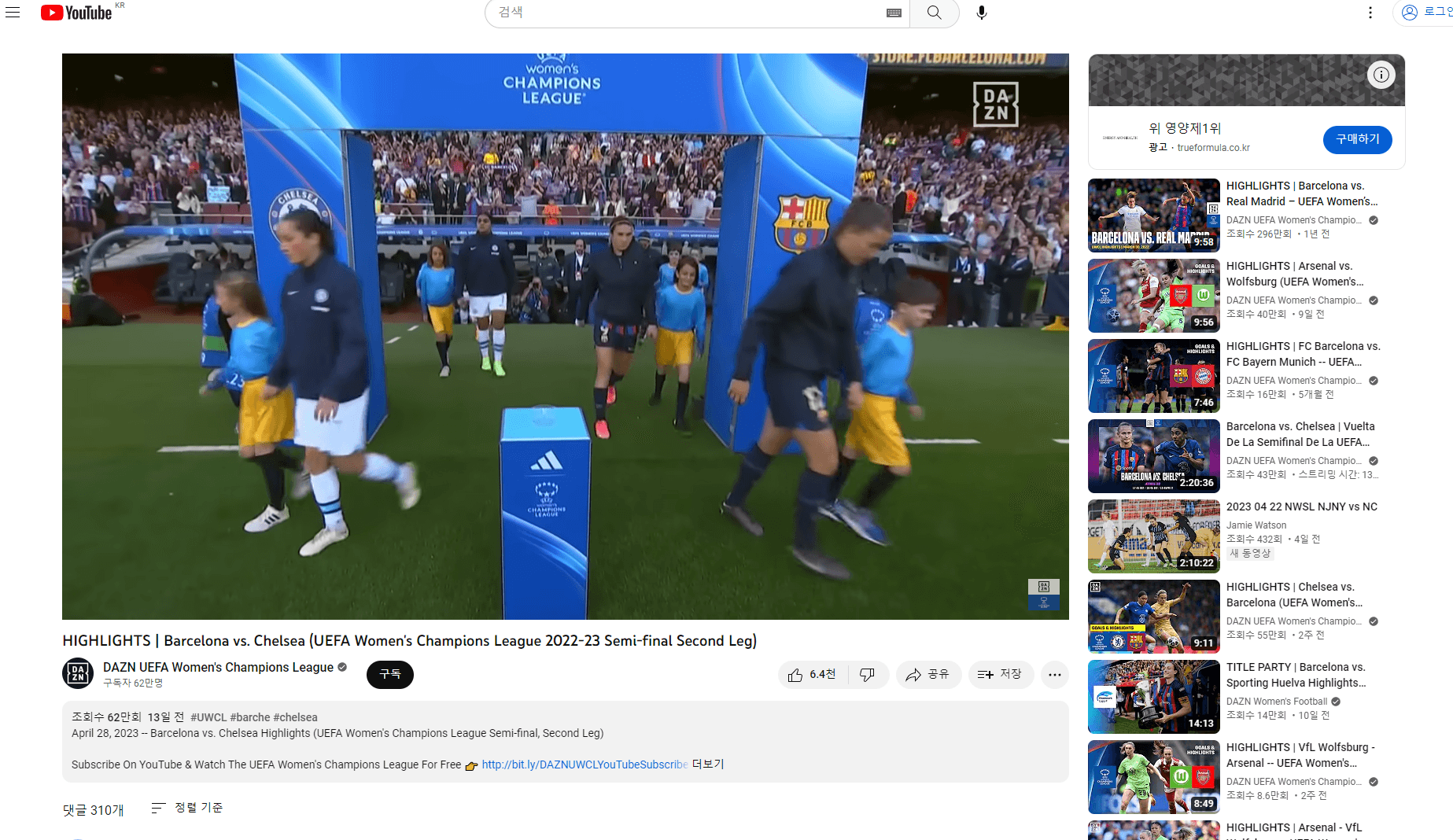Click the 조회수 62만회 view count
1453x840 pixels.
click(x=106, y=717)
